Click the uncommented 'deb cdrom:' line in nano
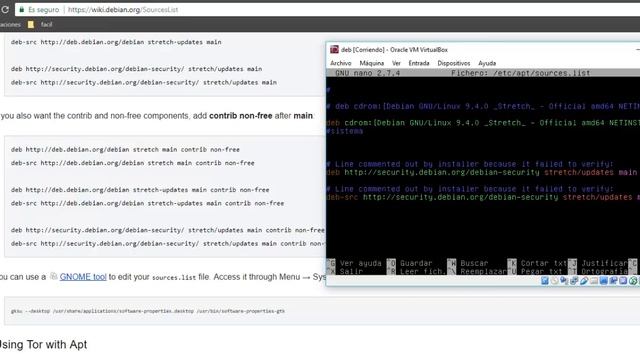 (x=483, y=122)
